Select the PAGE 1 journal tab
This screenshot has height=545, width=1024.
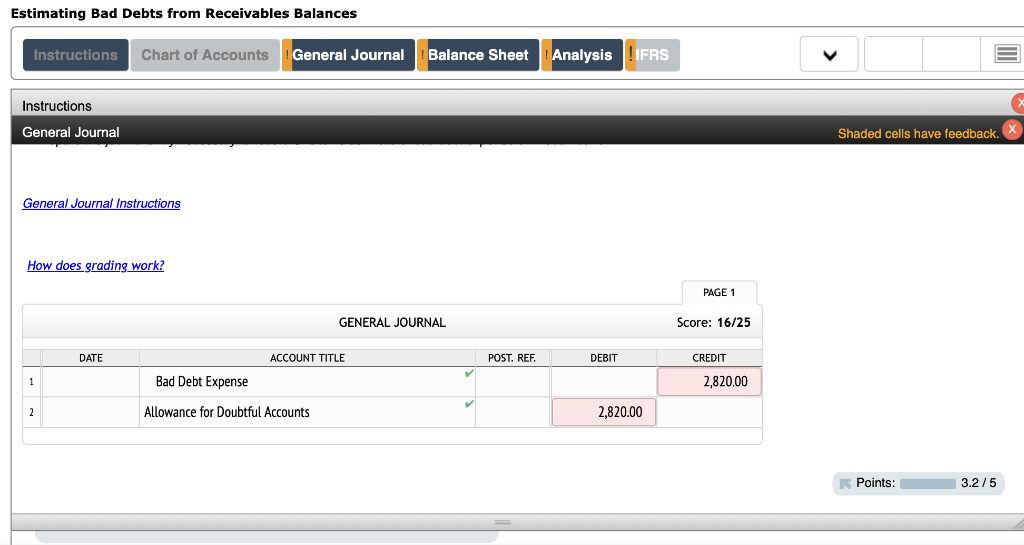(x=719, y=292)
